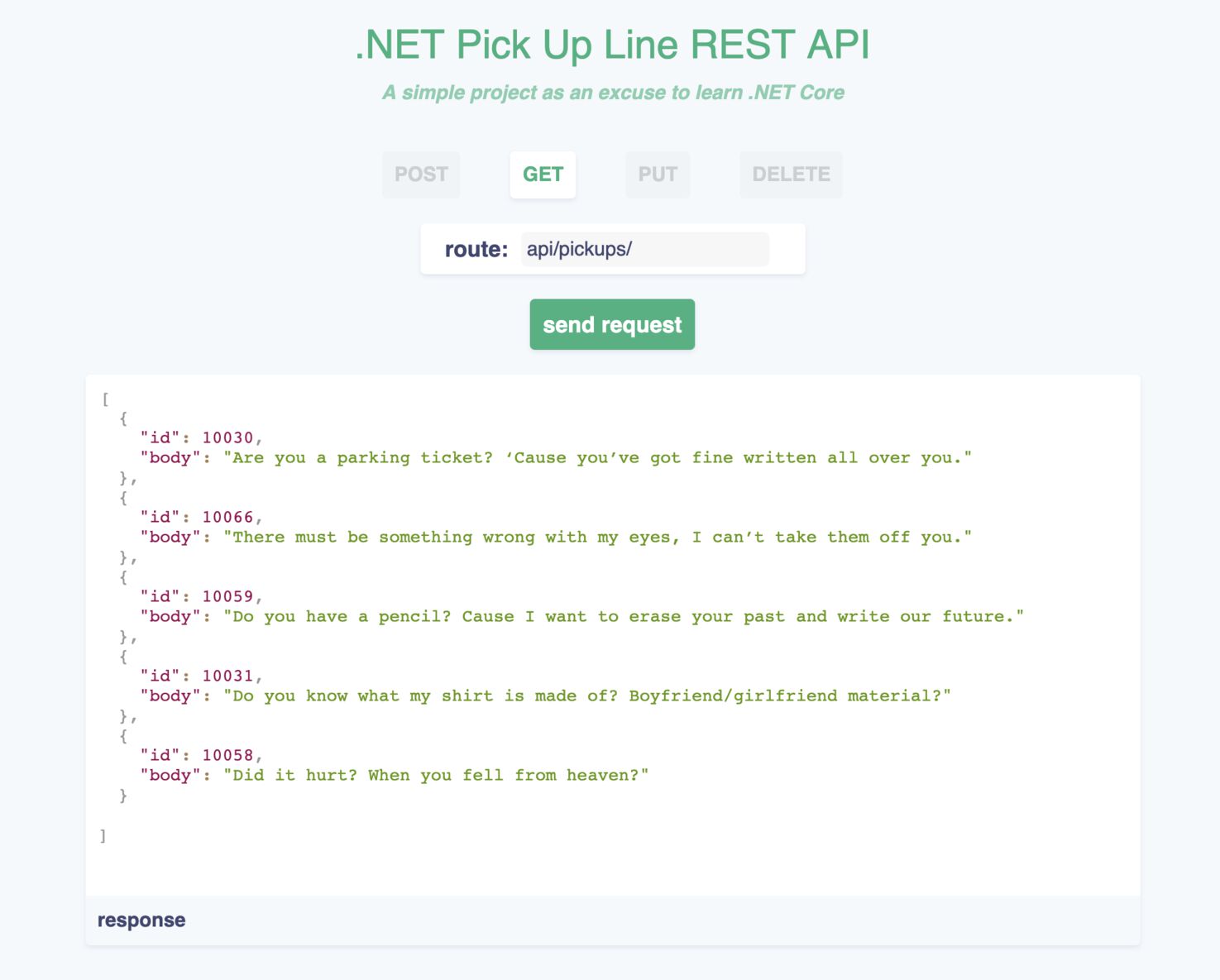Click the response label at panel bottom

coord(141,920)
